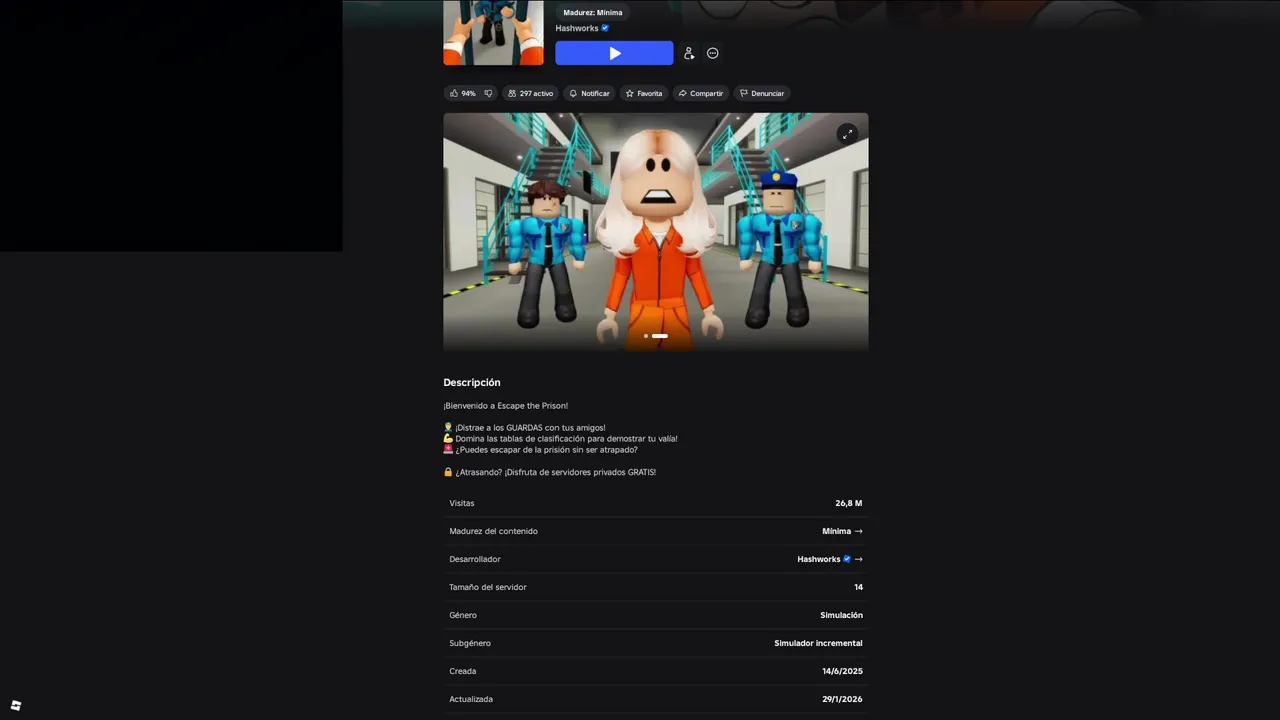Click the Hashworks developer name under title
Viewport: 1280px width, 720px height.
[577, 28]
